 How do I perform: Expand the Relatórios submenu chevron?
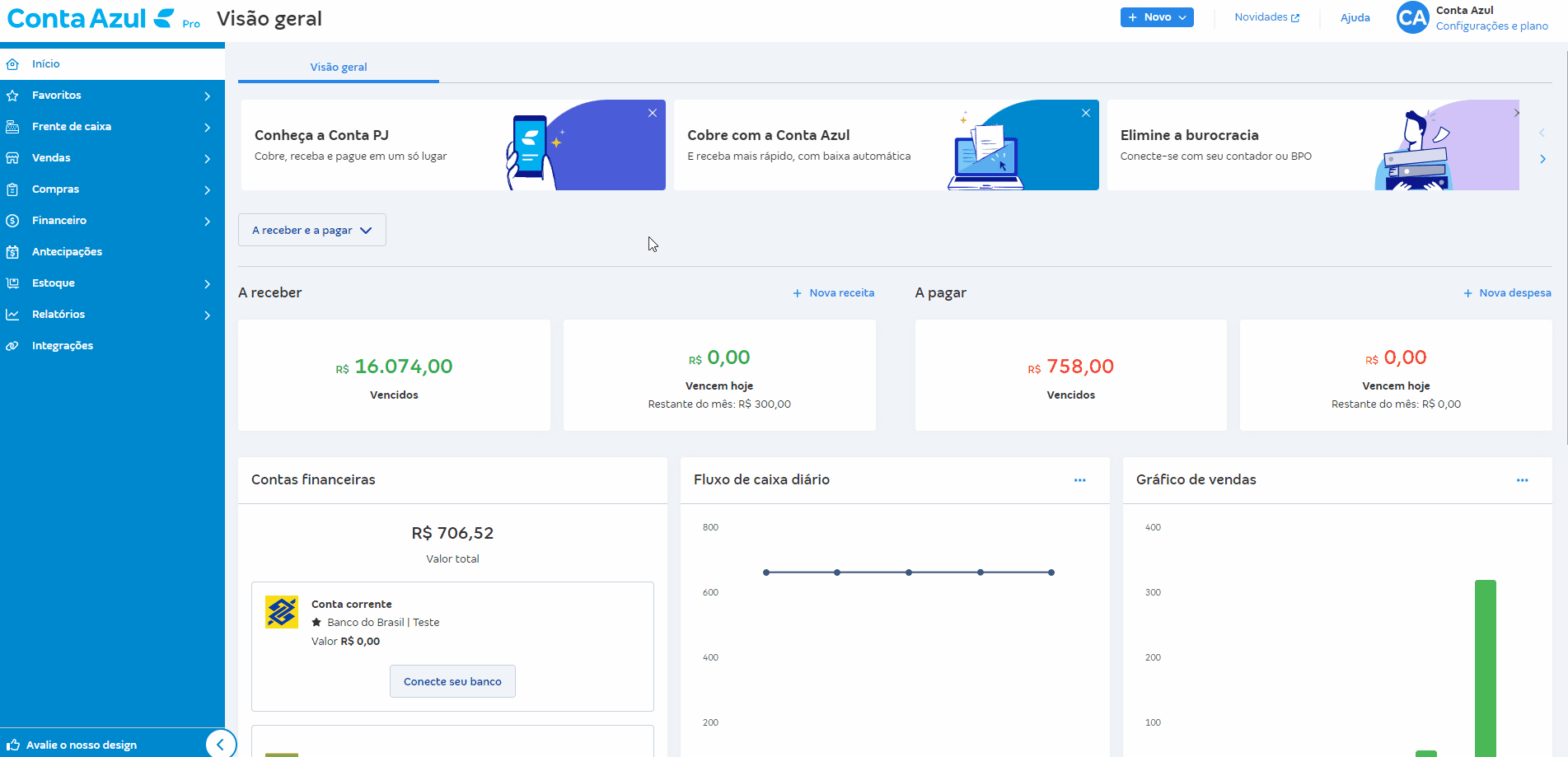[207, 315]
